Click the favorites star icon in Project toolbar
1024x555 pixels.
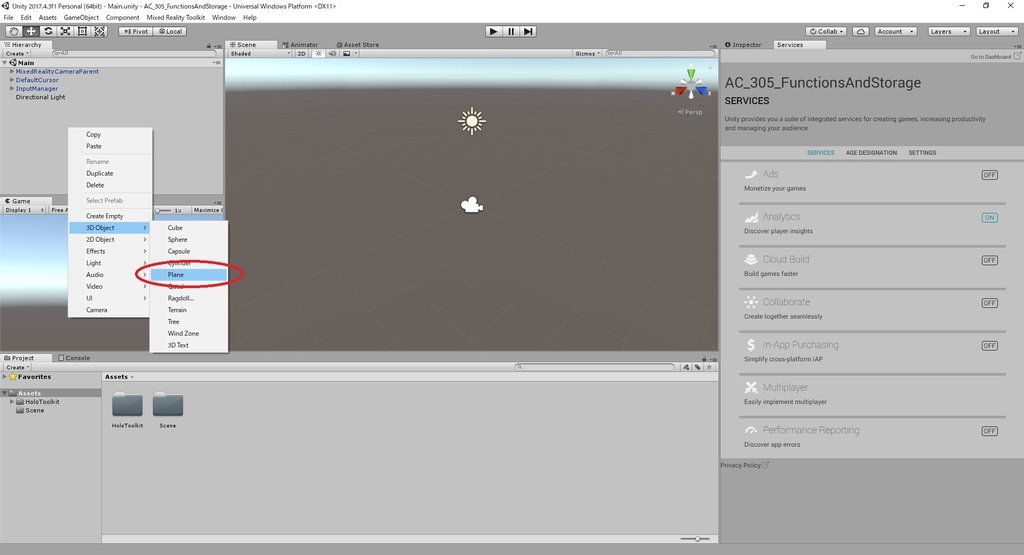(709, 367)
